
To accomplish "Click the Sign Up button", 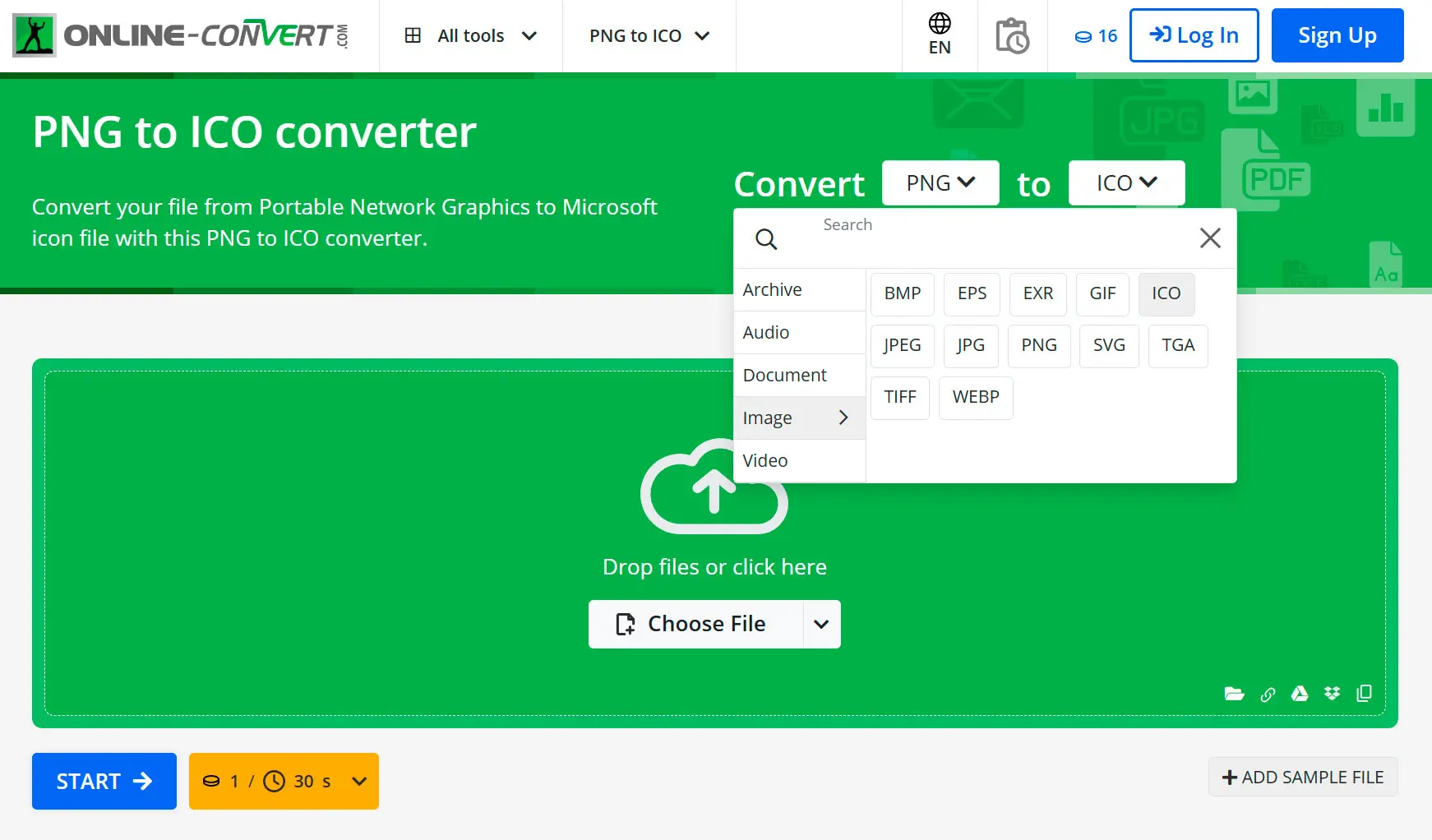I will (1337, 35).
